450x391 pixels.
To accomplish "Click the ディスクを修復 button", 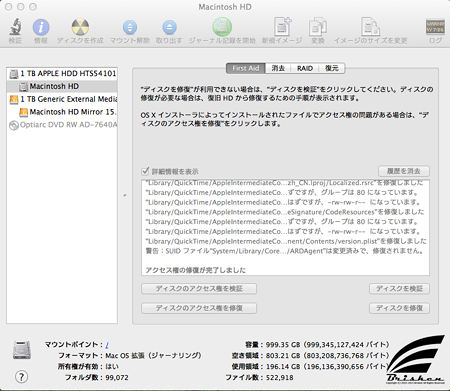I will [x=399, y=308].
